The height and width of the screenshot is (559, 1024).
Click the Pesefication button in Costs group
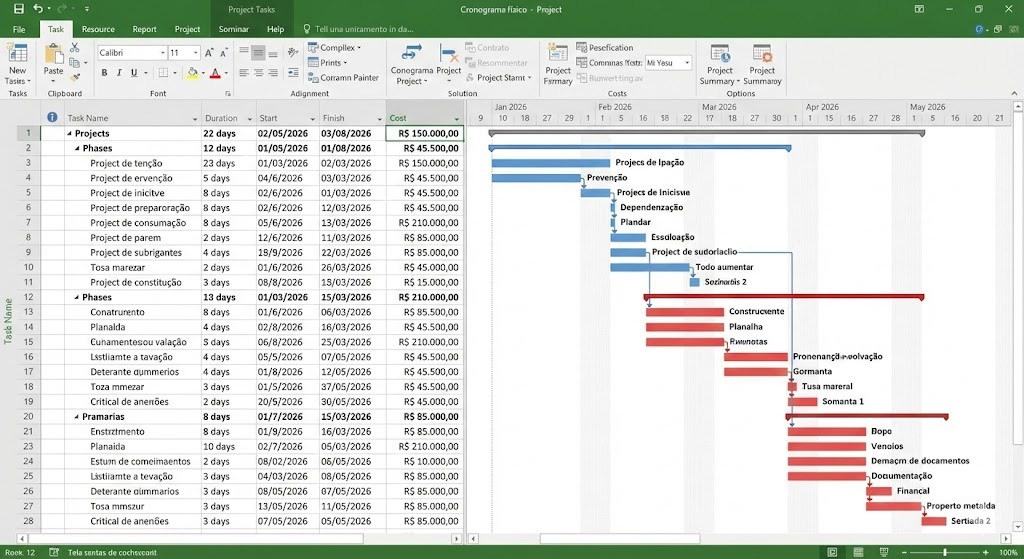tap(604, 47)
